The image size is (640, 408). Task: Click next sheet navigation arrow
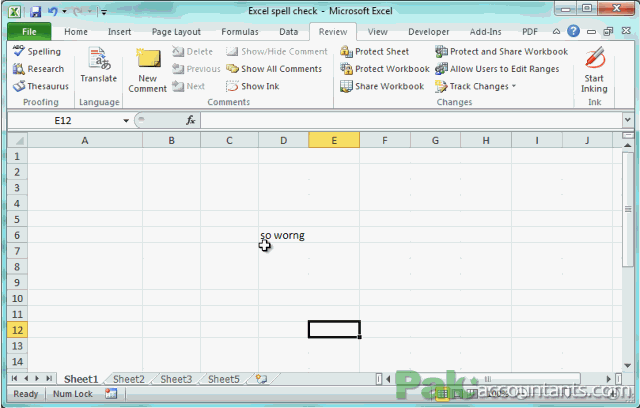point(37,379)
